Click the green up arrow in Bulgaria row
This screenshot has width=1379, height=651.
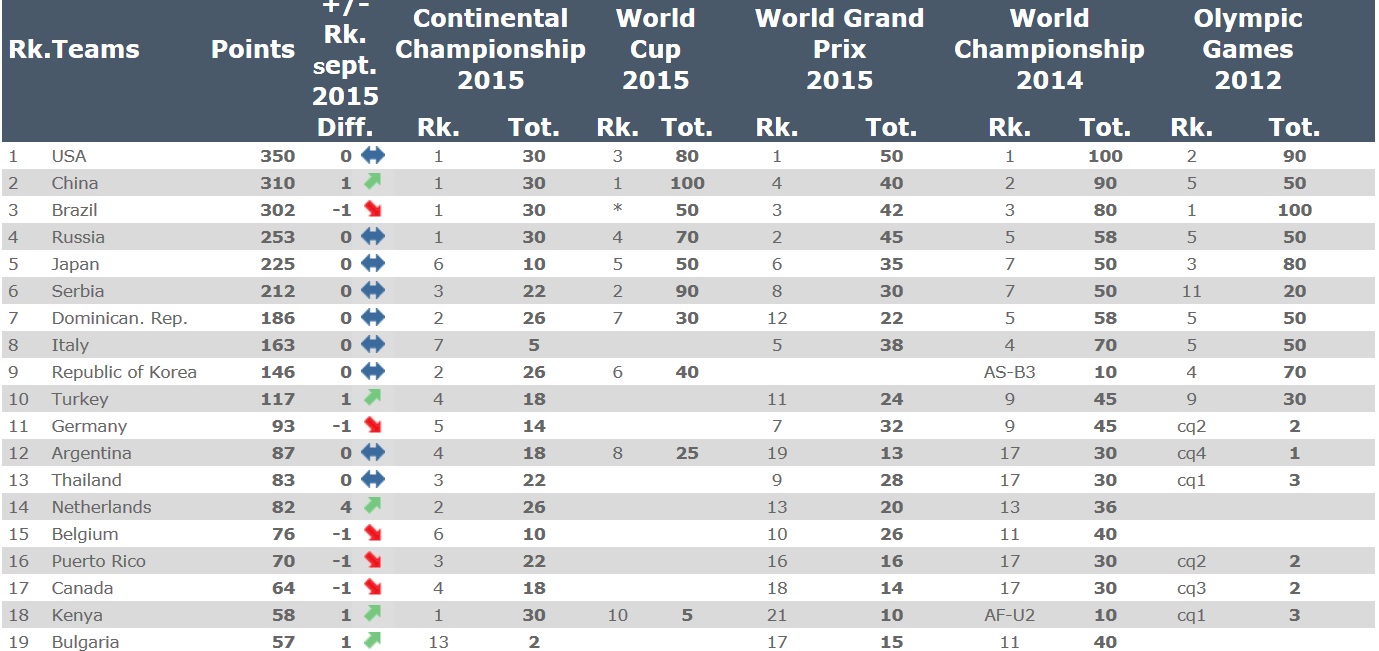point(373,640)
